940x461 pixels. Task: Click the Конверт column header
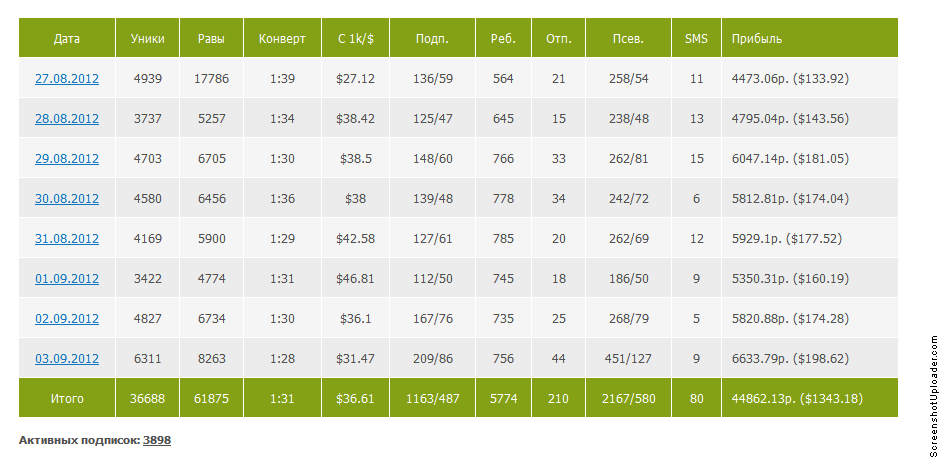coord(282,38)
